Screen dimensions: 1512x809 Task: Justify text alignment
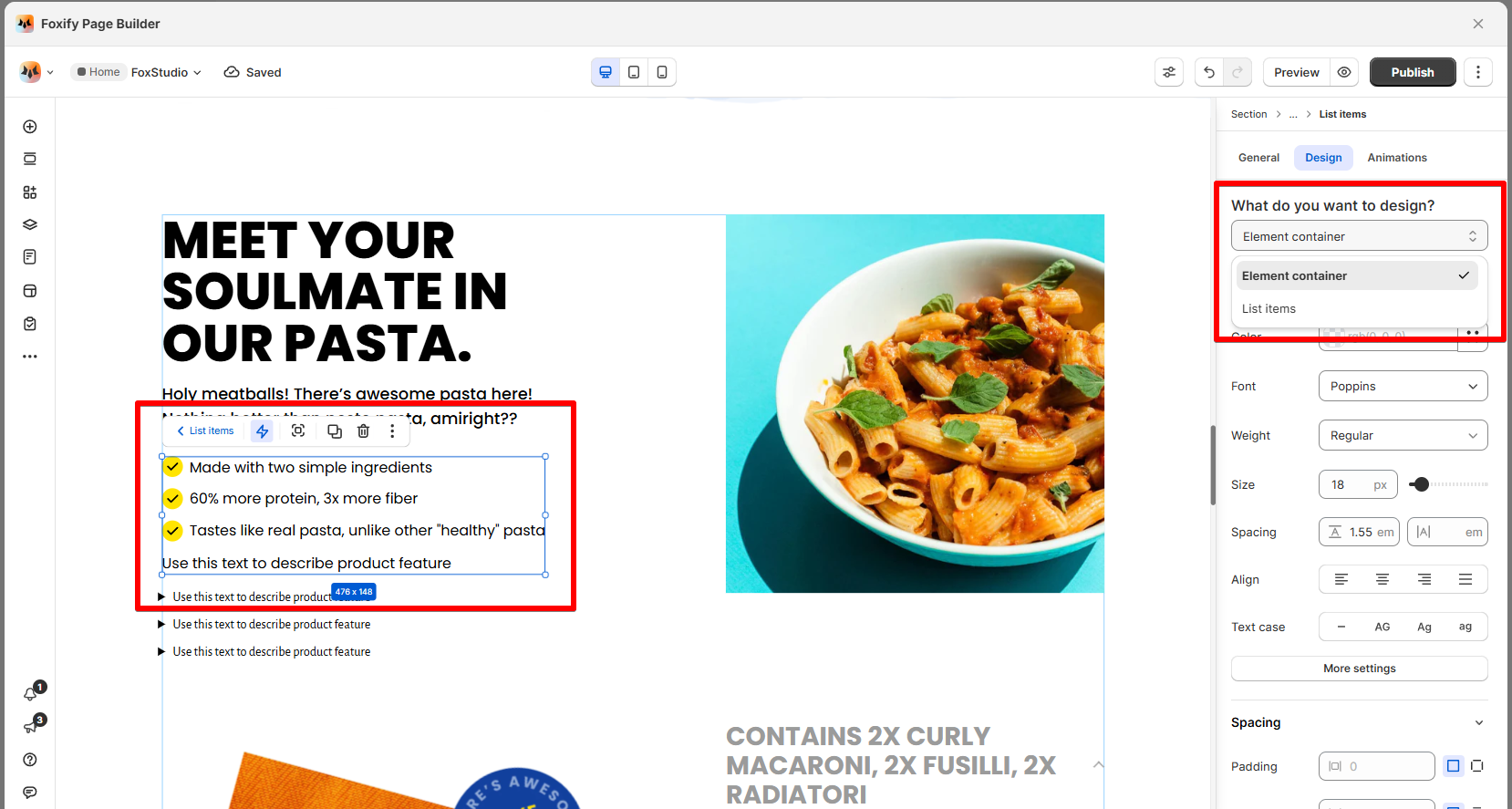(1465, 579)
